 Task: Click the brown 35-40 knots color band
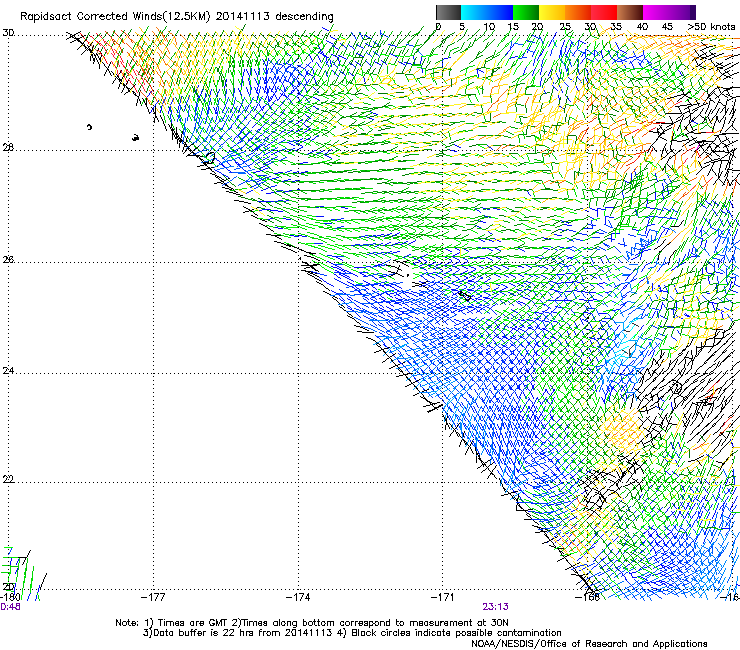(x=630, y=12)
